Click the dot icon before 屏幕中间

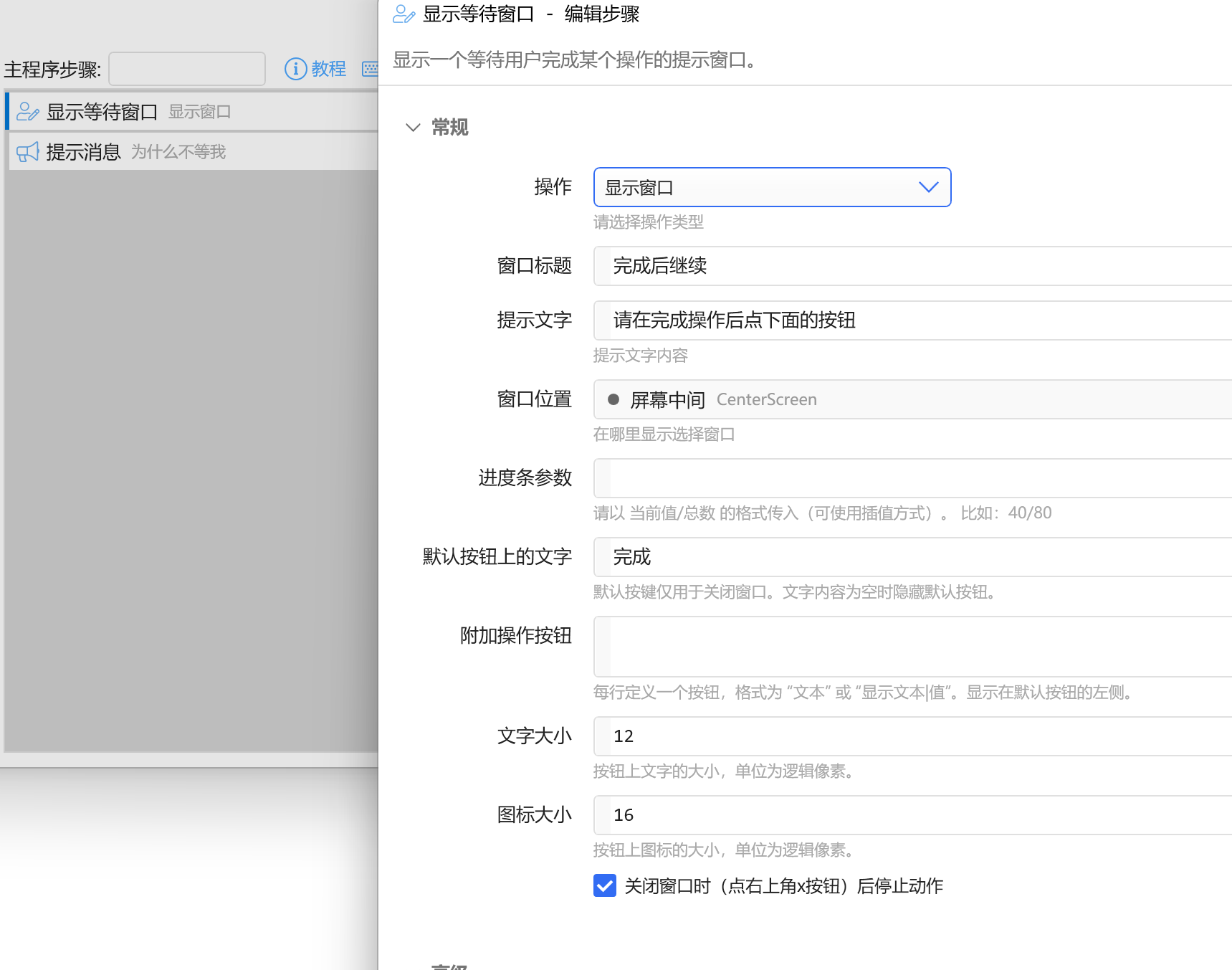point(613,399)
